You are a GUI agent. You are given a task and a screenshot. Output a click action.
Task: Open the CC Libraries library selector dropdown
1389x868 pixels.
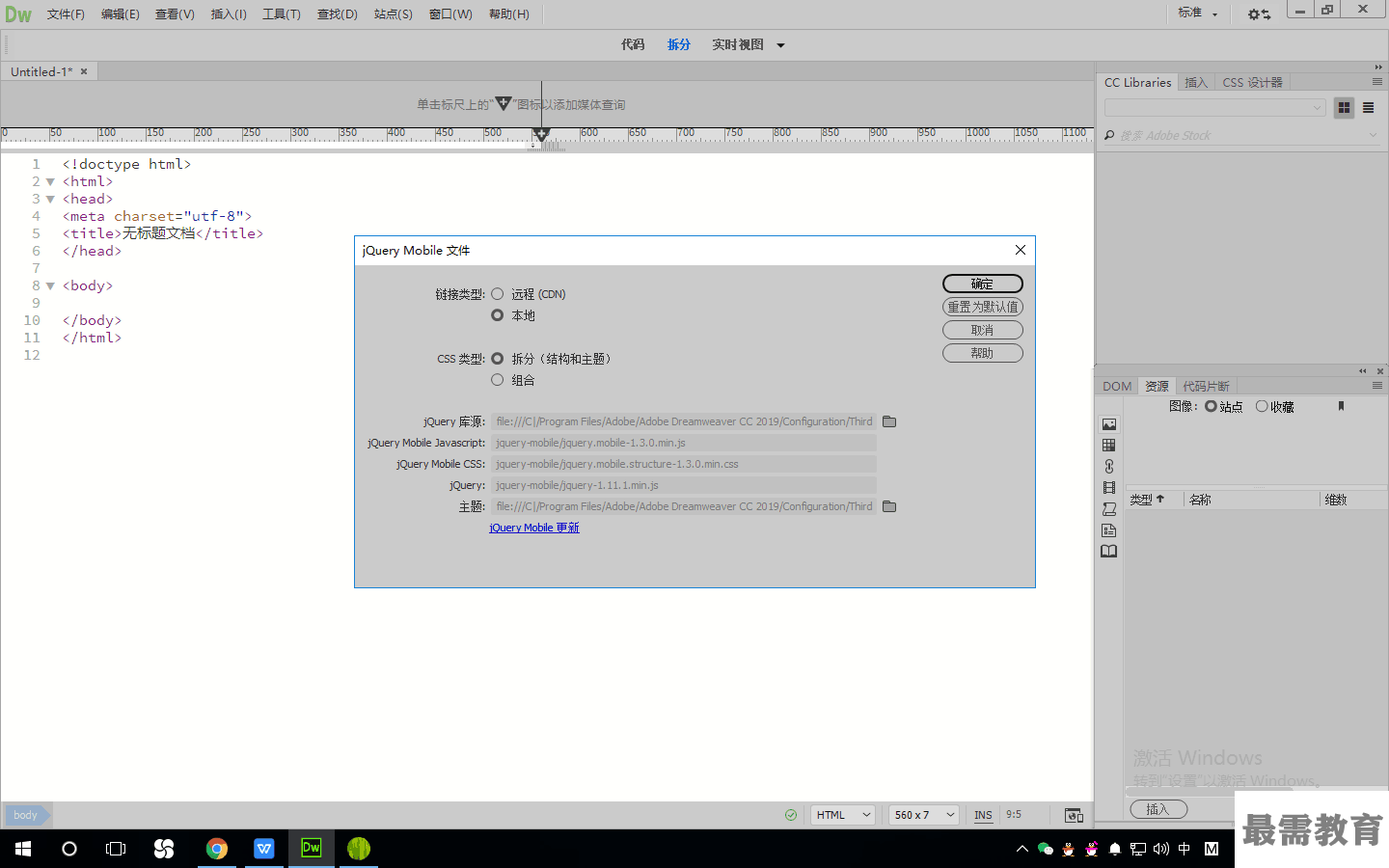pyautogui.click(x=1215, y=108)
